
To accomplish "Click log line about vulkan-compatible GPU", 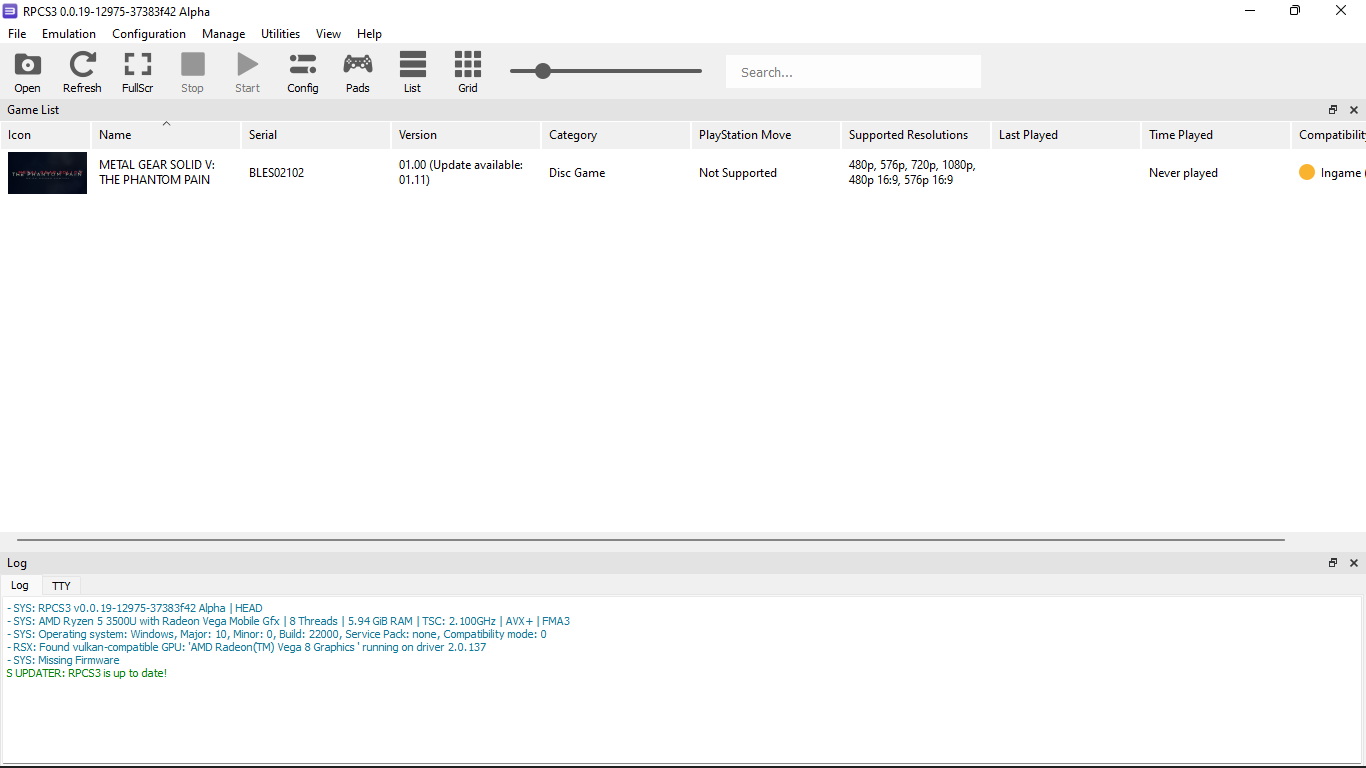I will coord(246,647).
